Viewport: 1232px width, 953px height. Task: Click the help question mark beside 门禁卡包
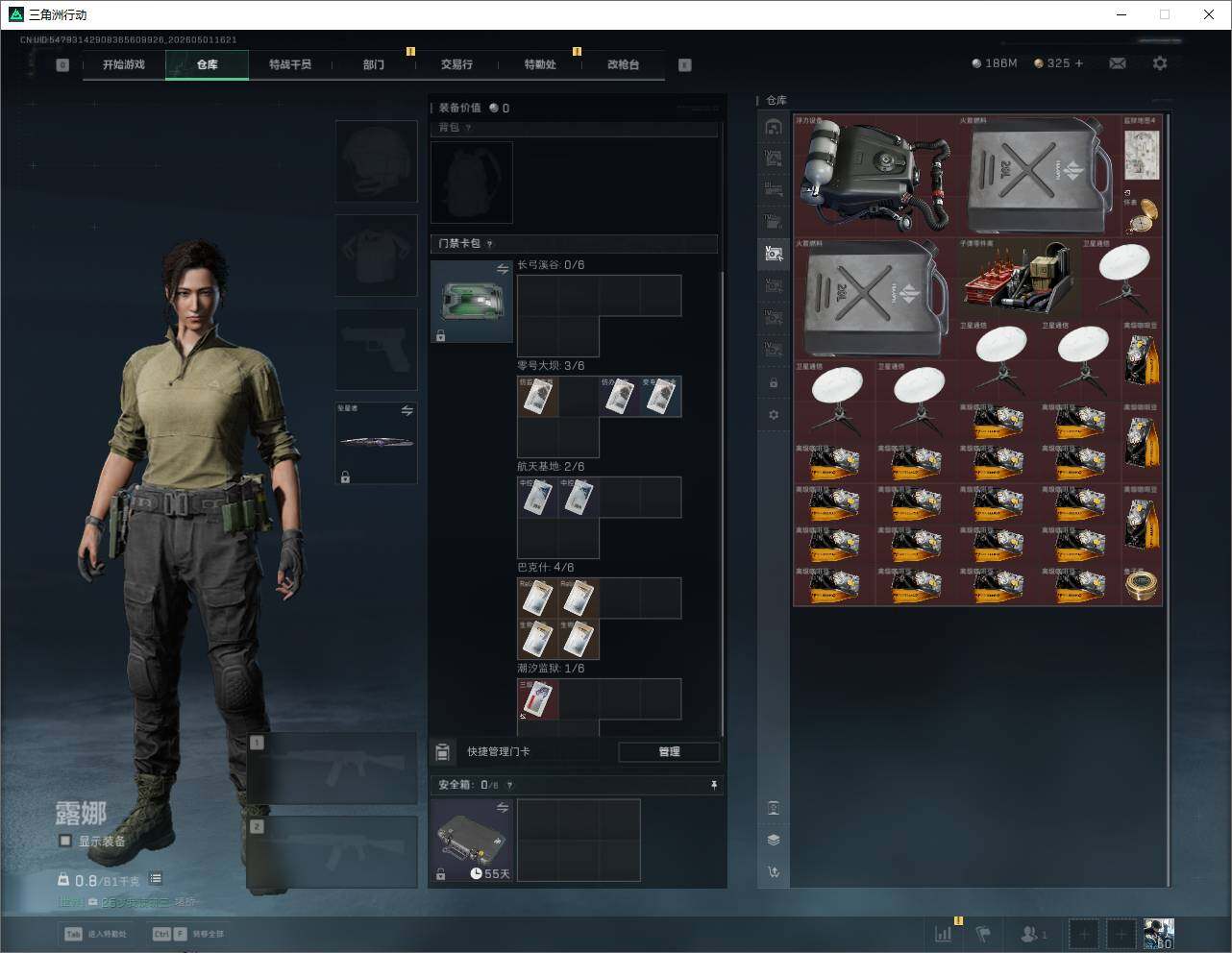click(x=490, y=244)
